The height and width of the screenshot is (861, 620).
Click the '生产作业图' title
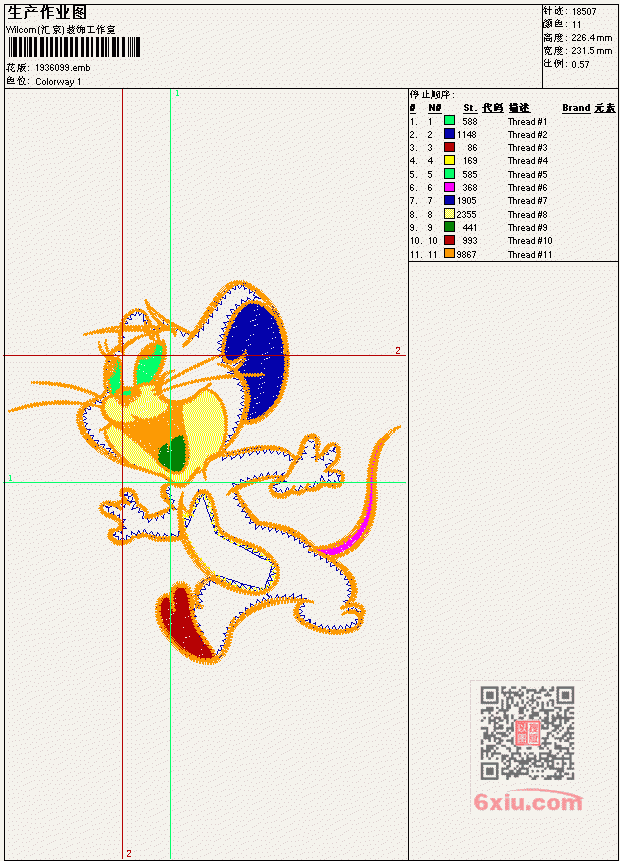coord(47,13)
